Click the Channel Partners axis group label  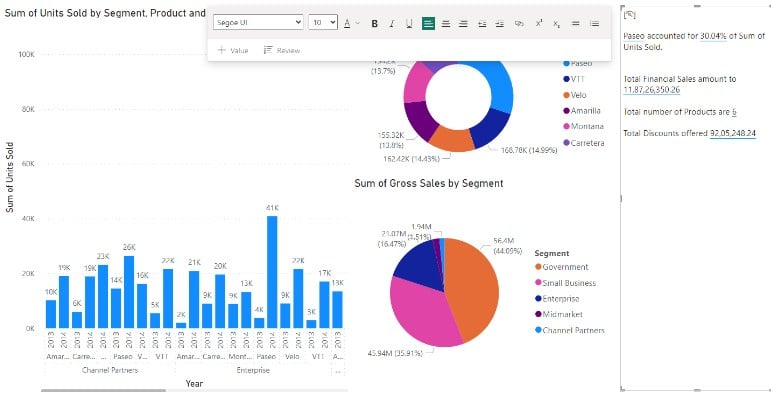(110, 370)
